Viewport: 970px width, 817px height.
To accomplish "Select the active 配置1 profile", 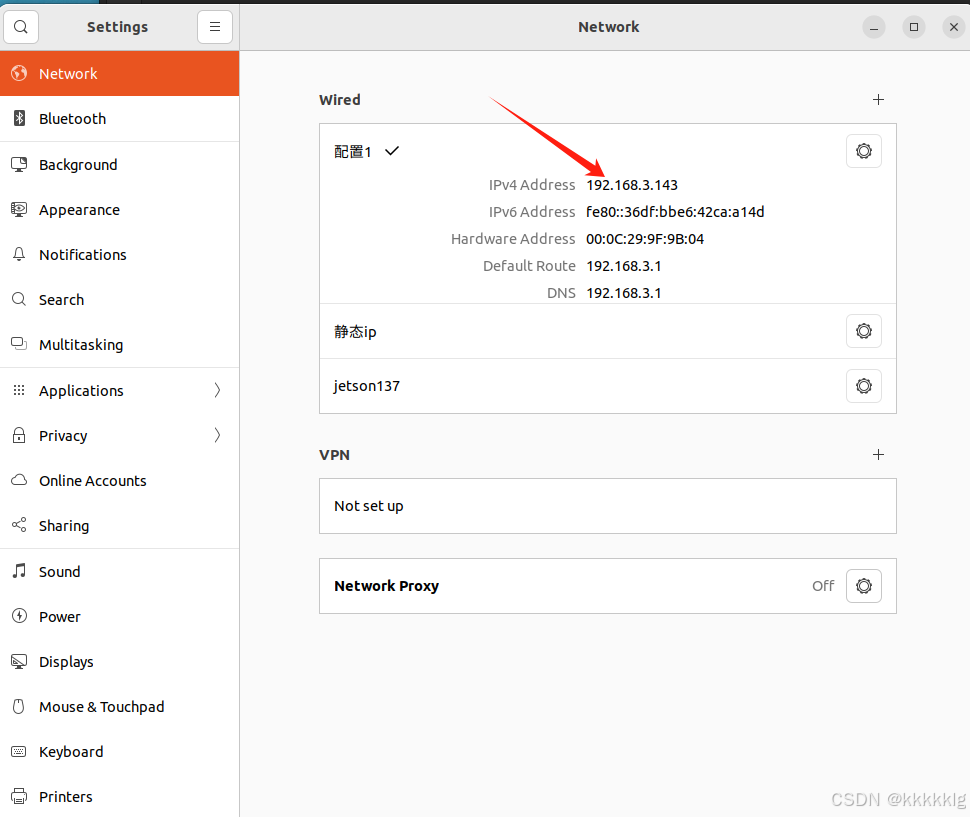I will click(353, 152).
